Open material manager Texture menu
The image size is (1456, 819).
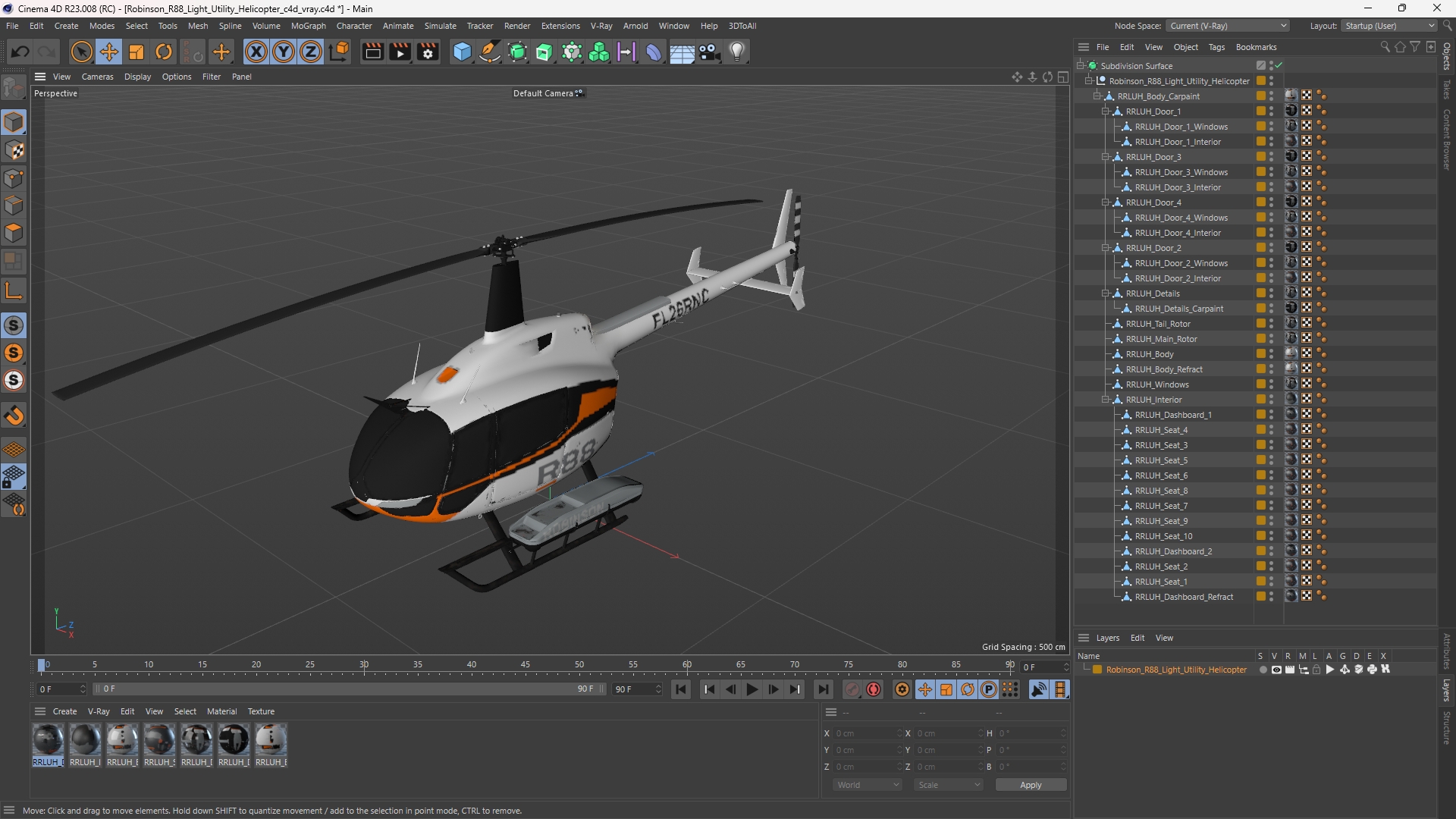coord(261,711)
